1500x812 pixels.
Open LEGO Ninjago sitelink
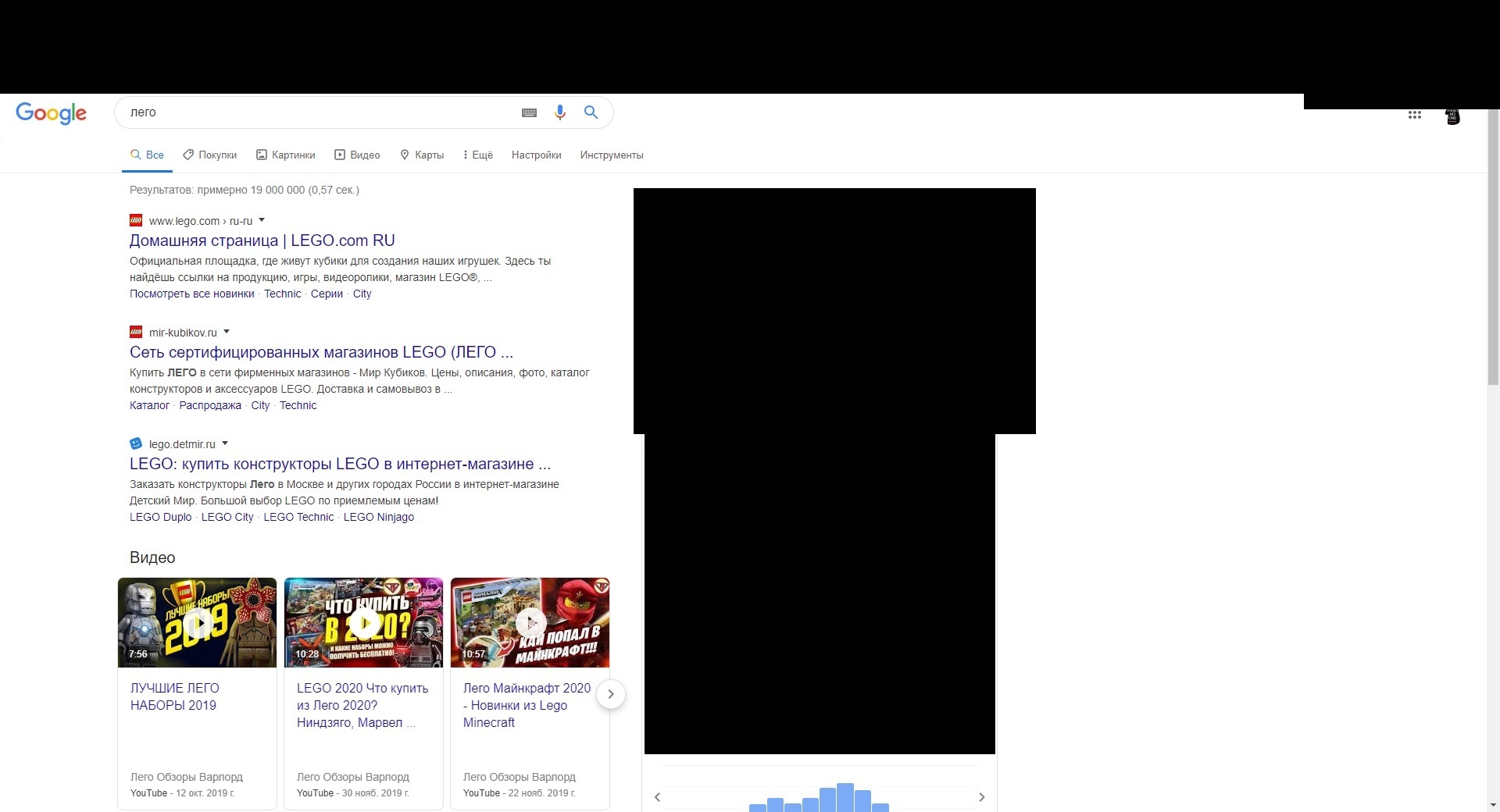point(379,517)
